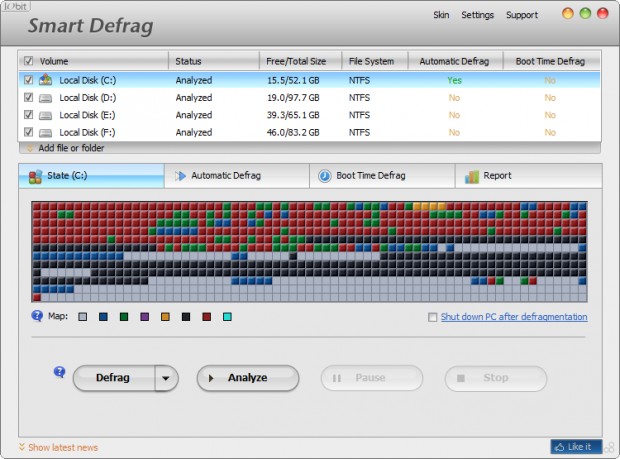Click the Local Disk (D:) drive icon

coord(45,98)
